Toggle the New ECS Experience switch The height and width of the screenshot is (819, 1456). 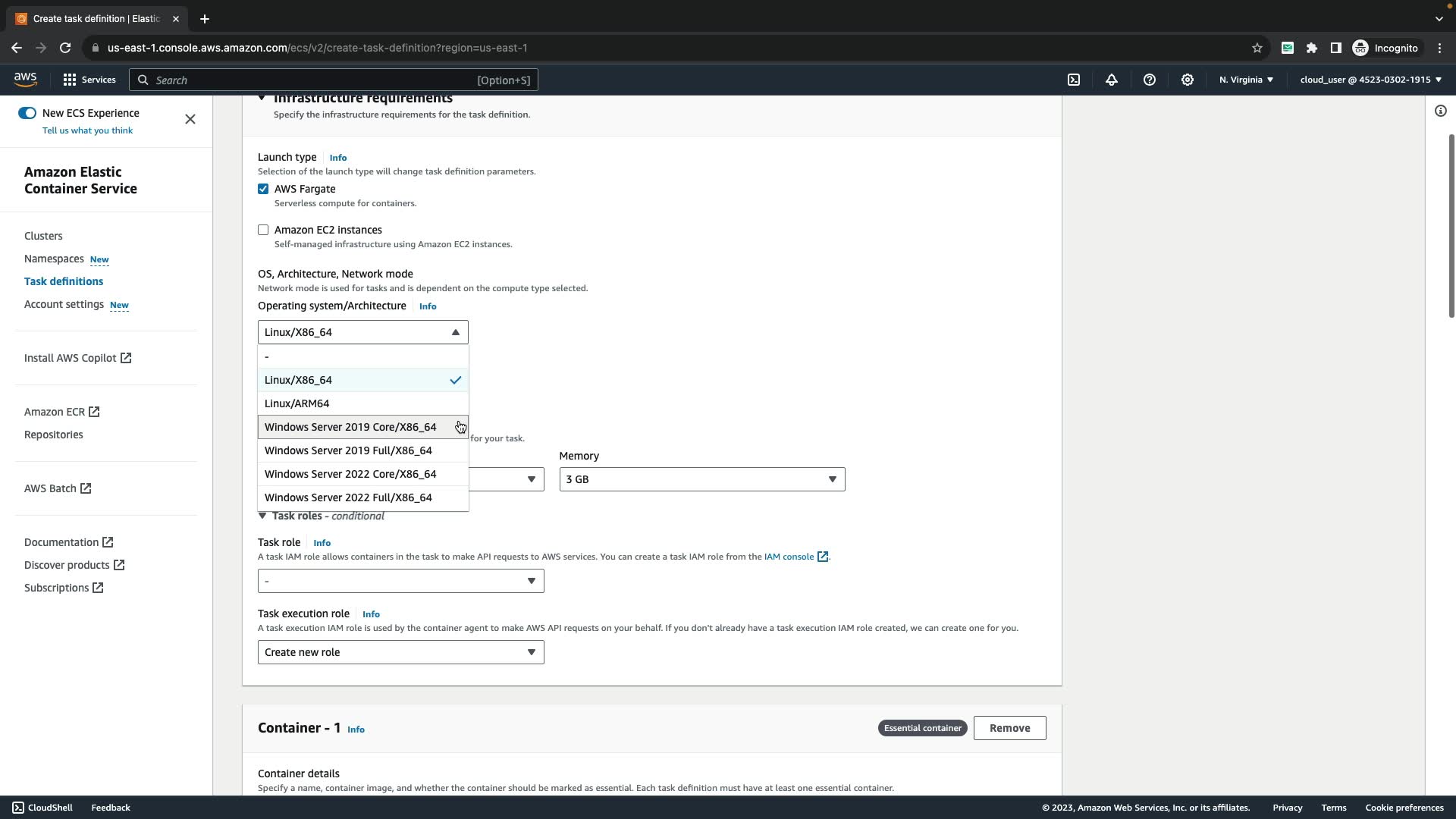click(x=27, y=113)
